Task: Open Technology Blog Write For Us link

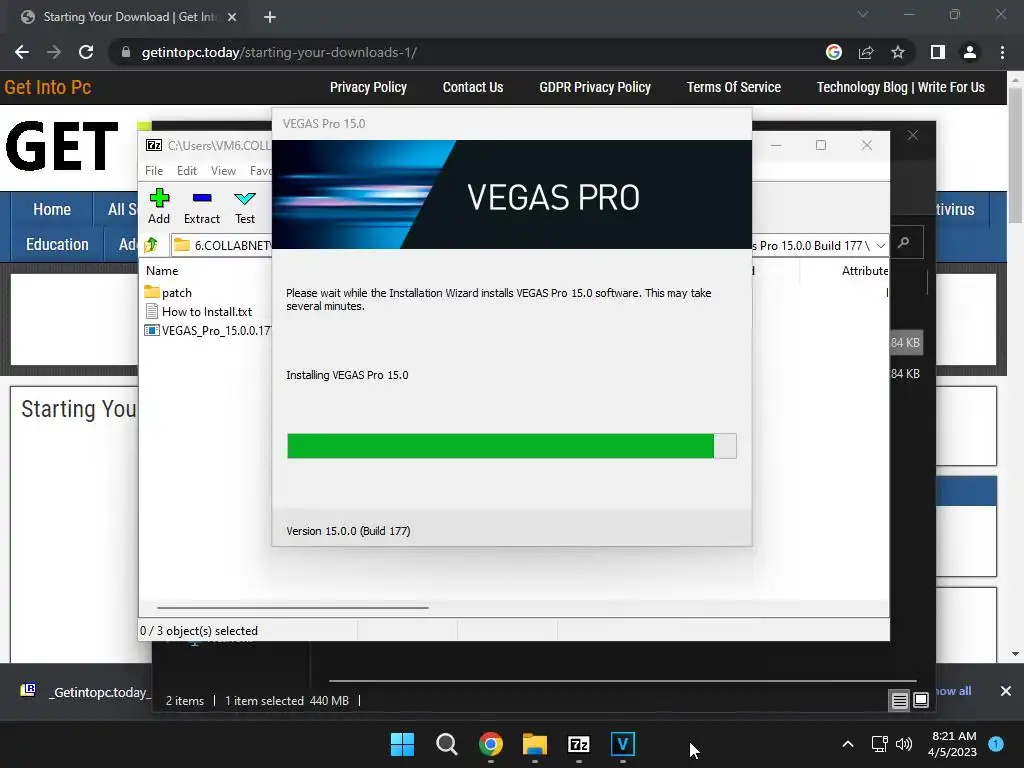Action: [x=901, y=87]
